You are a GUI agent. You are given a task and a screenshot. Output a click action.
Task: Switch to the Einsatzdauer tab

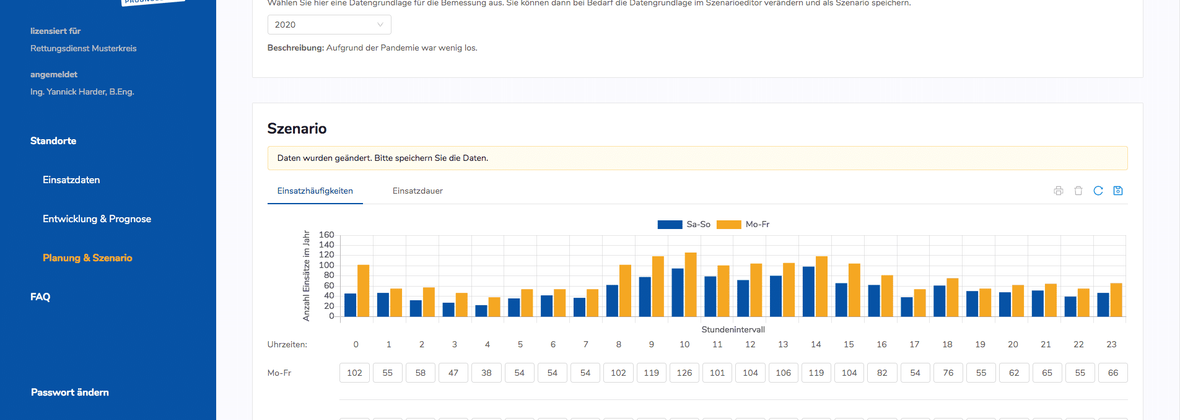(x=417, y=191)
